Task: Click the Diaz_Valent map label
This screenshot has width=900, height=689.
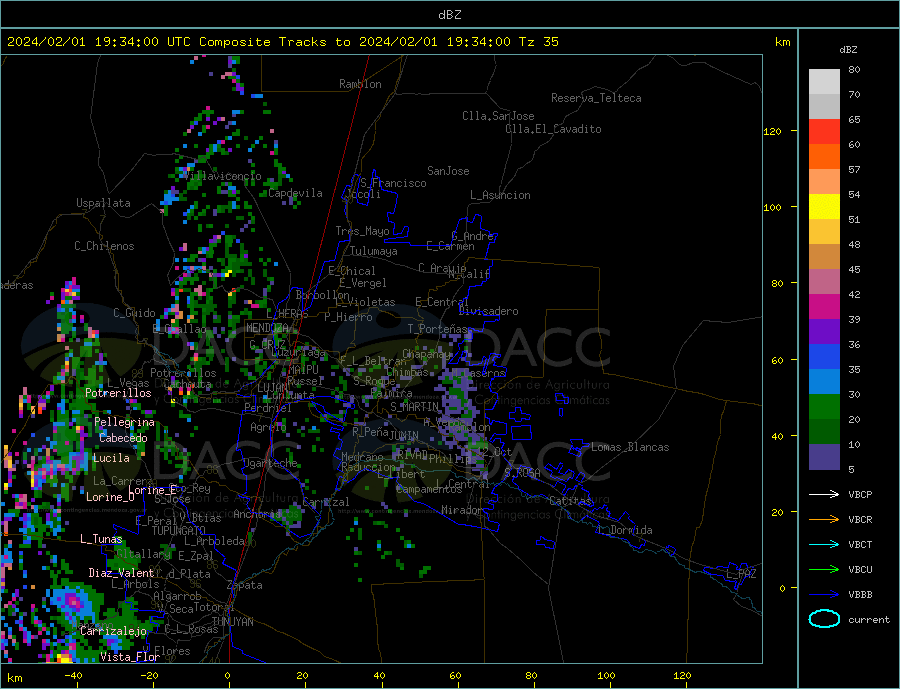Action: [121, 573]
